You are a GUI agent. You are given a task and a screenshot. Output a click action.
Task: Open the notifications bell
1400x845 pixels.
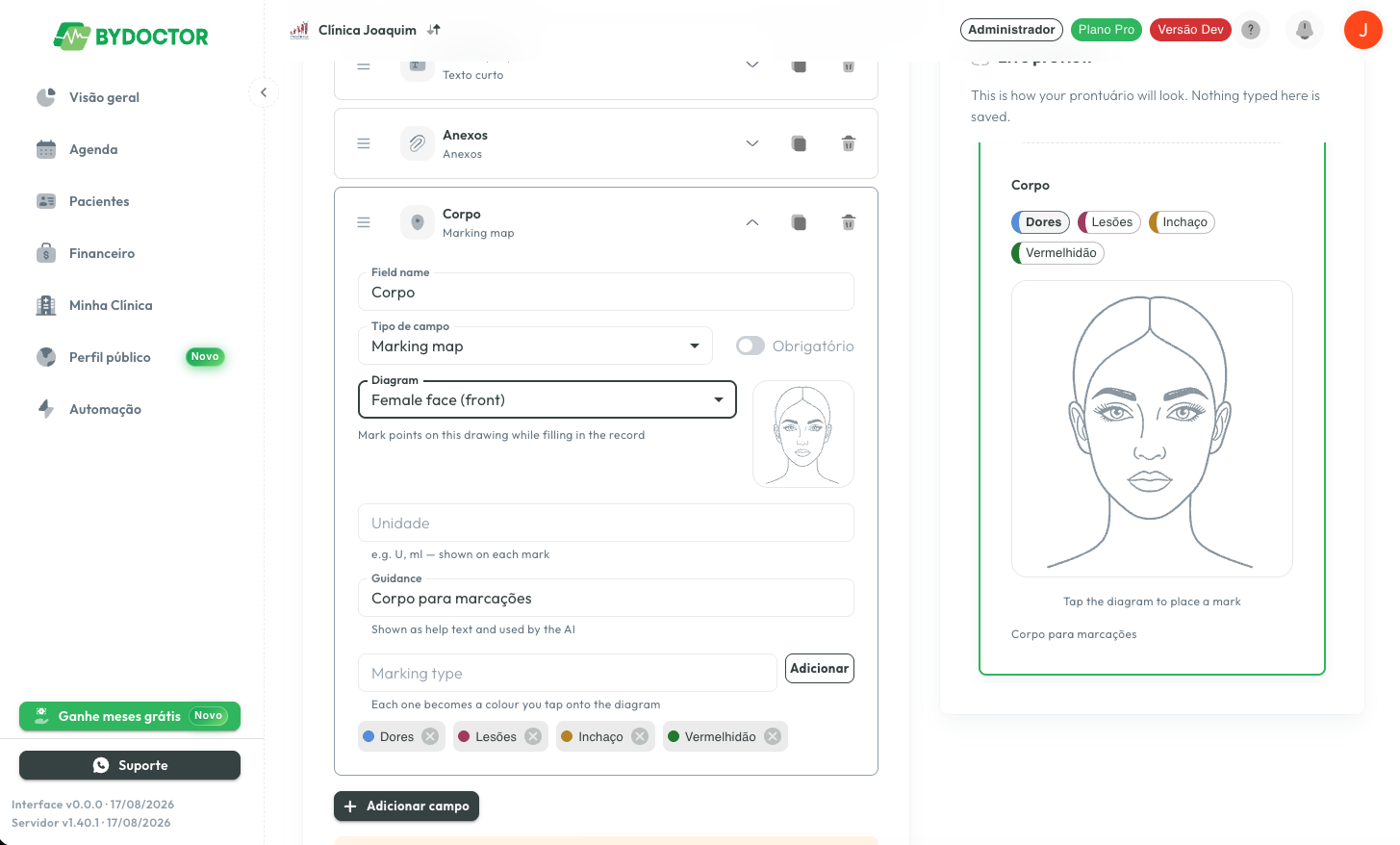pos(1305,30)
